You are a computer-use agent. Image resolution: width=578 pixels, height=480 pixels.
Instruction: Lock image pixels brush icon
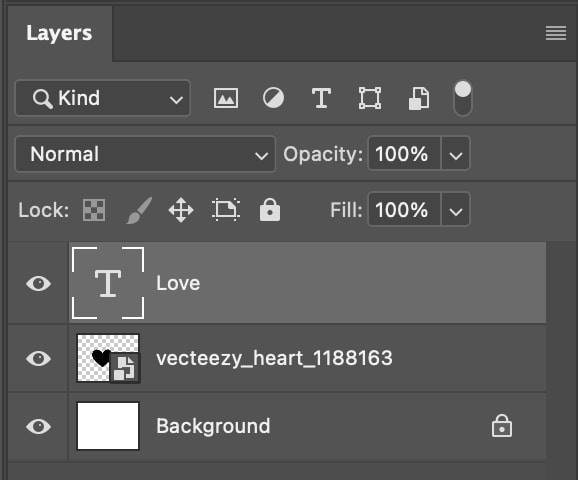pos(139,210)
